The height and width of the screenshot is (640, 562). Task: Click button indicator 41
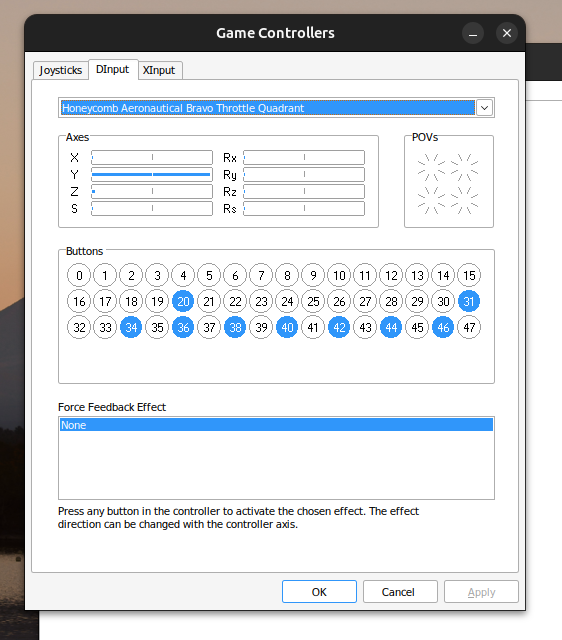click(x=313, y=327)
